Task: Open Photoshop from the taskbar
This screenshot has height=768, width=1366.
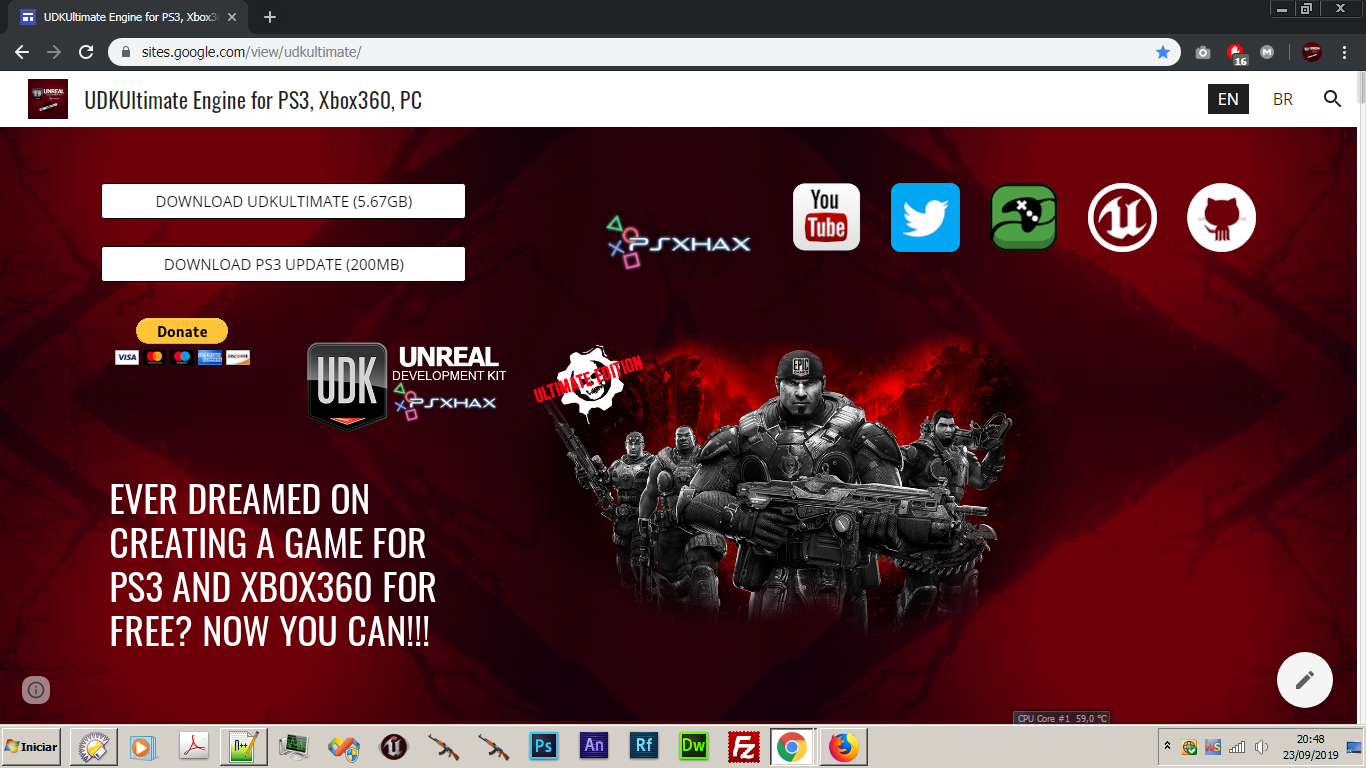Action: pyautogui.click(x=544, y=746)
